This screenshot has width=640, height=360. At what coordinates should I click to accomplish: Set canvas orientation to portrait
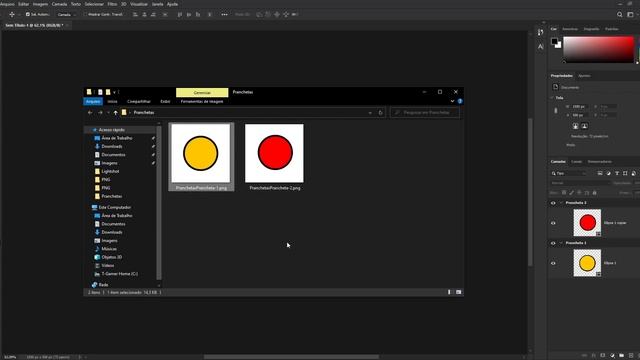575,126
